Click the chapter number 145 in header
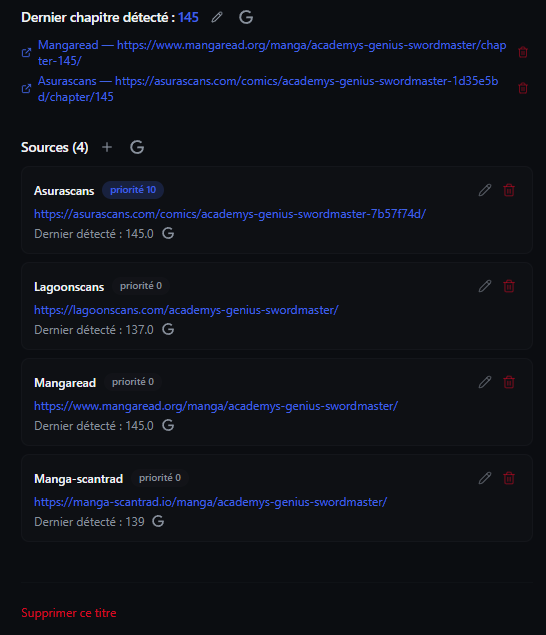The height and width of the screenshot is (635, 546). [188, 17]
